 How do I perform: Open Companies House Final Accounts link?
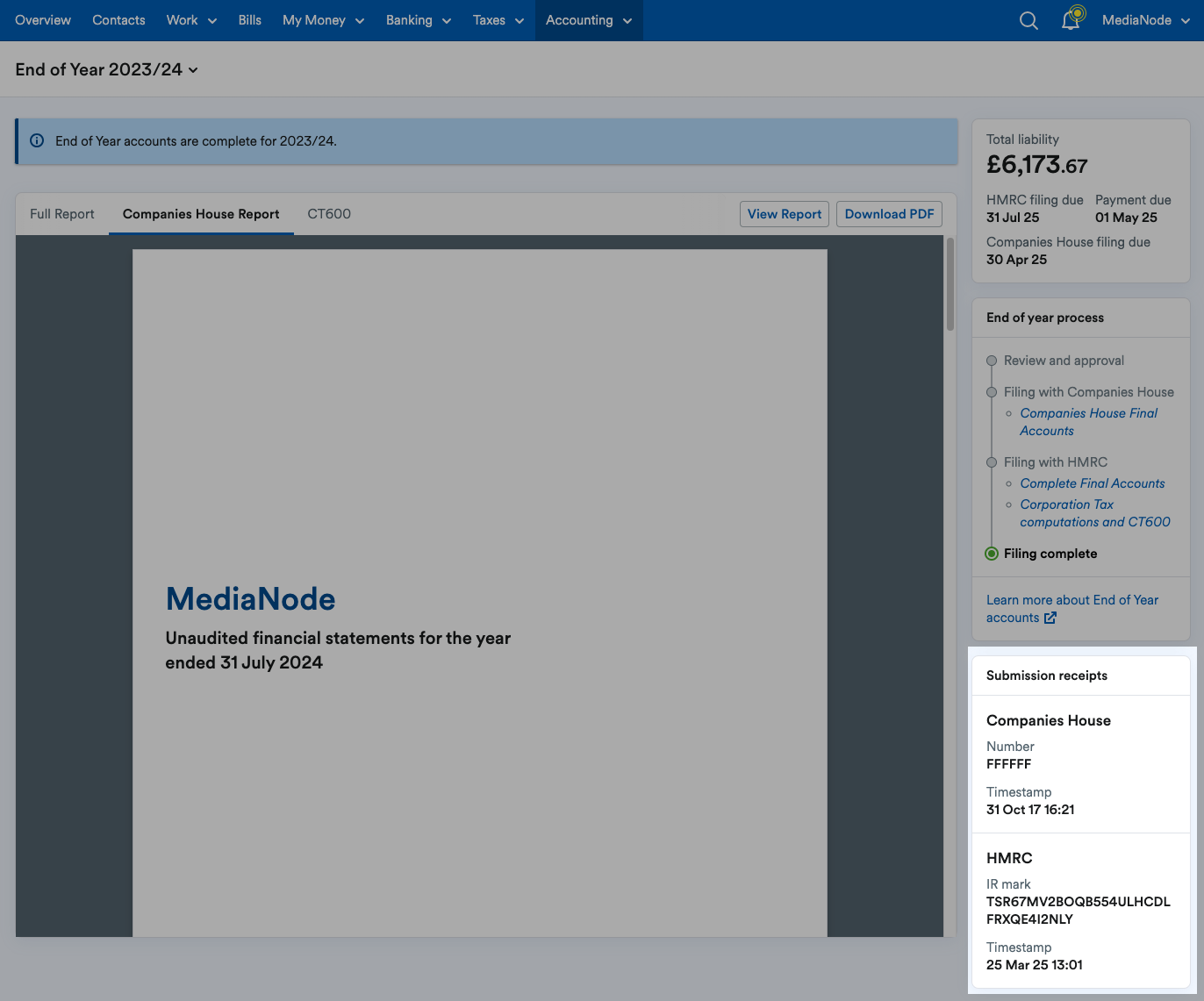(1088, 422)
